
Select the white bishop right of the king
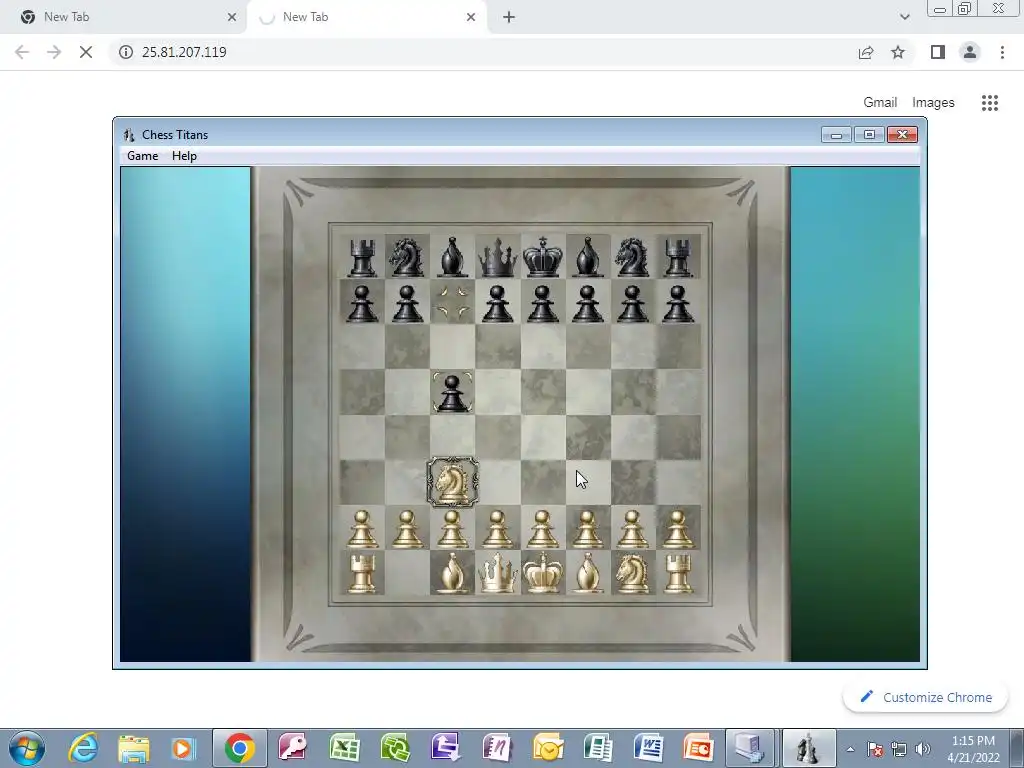[x=588, y=573]
